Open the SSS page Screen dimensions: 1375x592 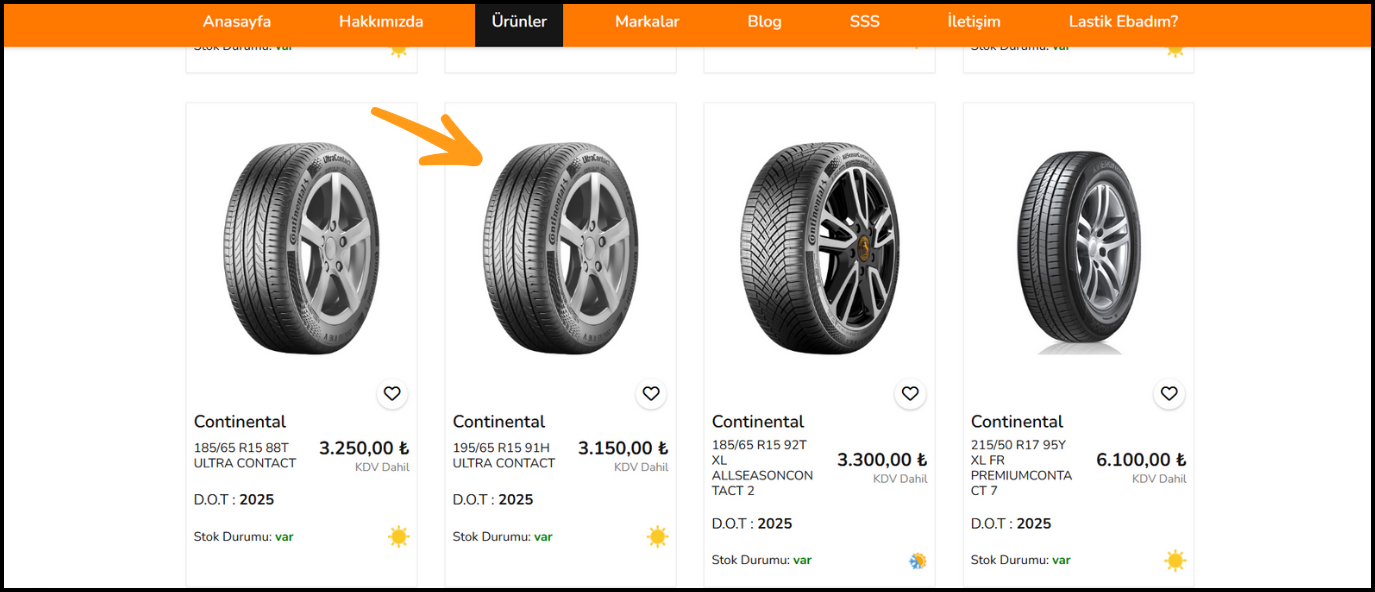(865, 22)
